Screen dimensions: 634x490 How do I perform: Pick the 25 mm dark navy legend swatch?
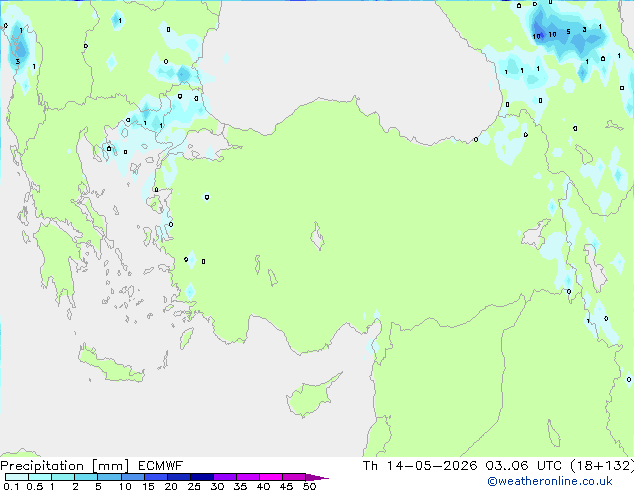click(x=202, y=477)
